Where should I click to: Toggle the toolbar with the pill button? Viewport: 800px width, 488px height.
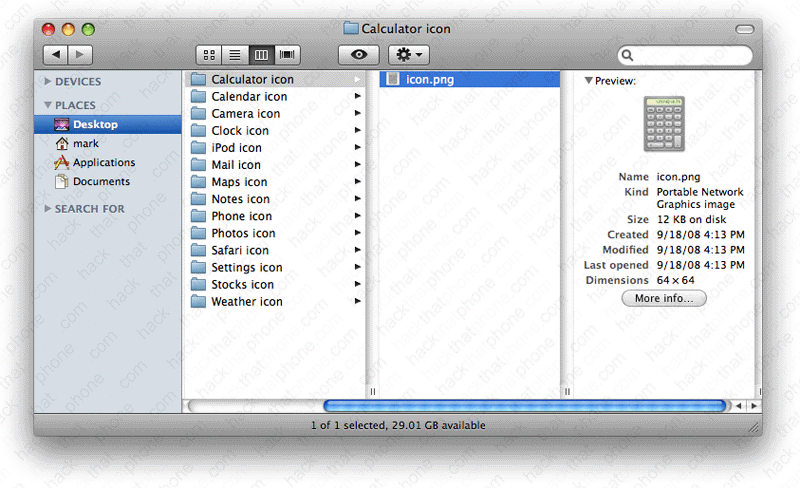point(743,29)
